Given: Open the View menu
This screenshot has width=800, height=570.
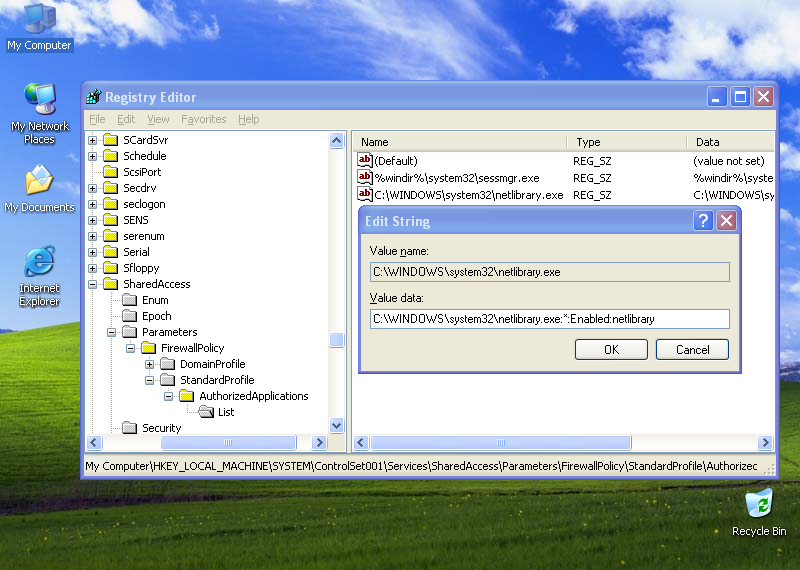Looking at the screenshot, I should (x=158, y=119).
